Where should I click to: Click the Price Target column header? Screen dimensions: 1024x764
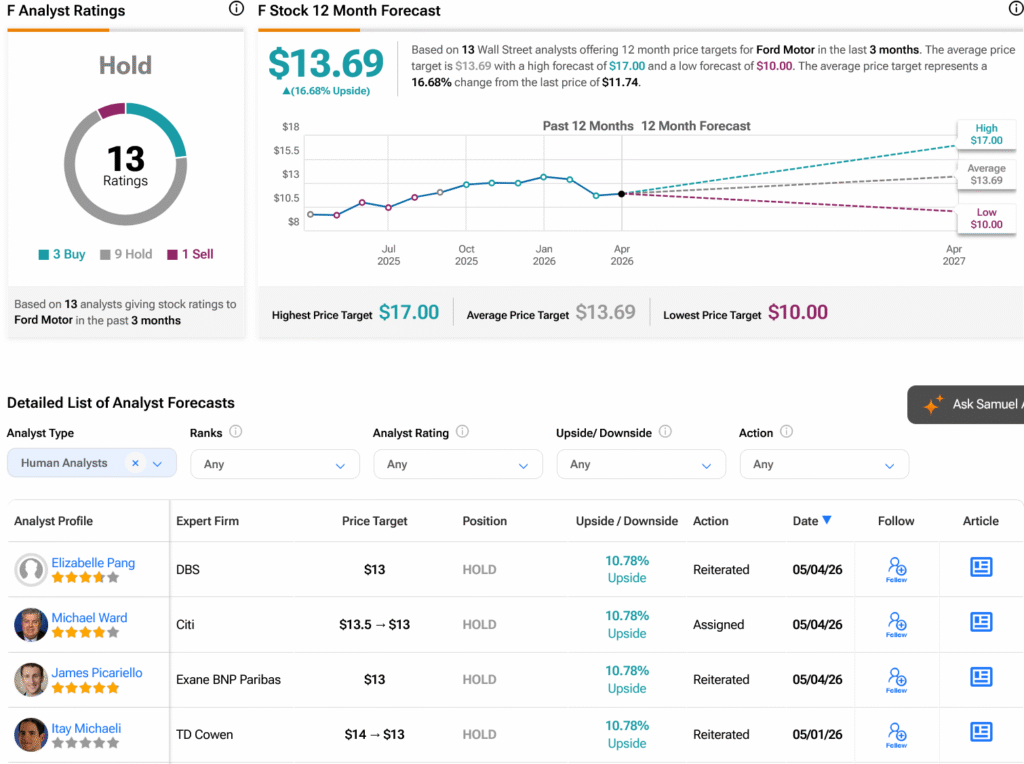[374, 521]
